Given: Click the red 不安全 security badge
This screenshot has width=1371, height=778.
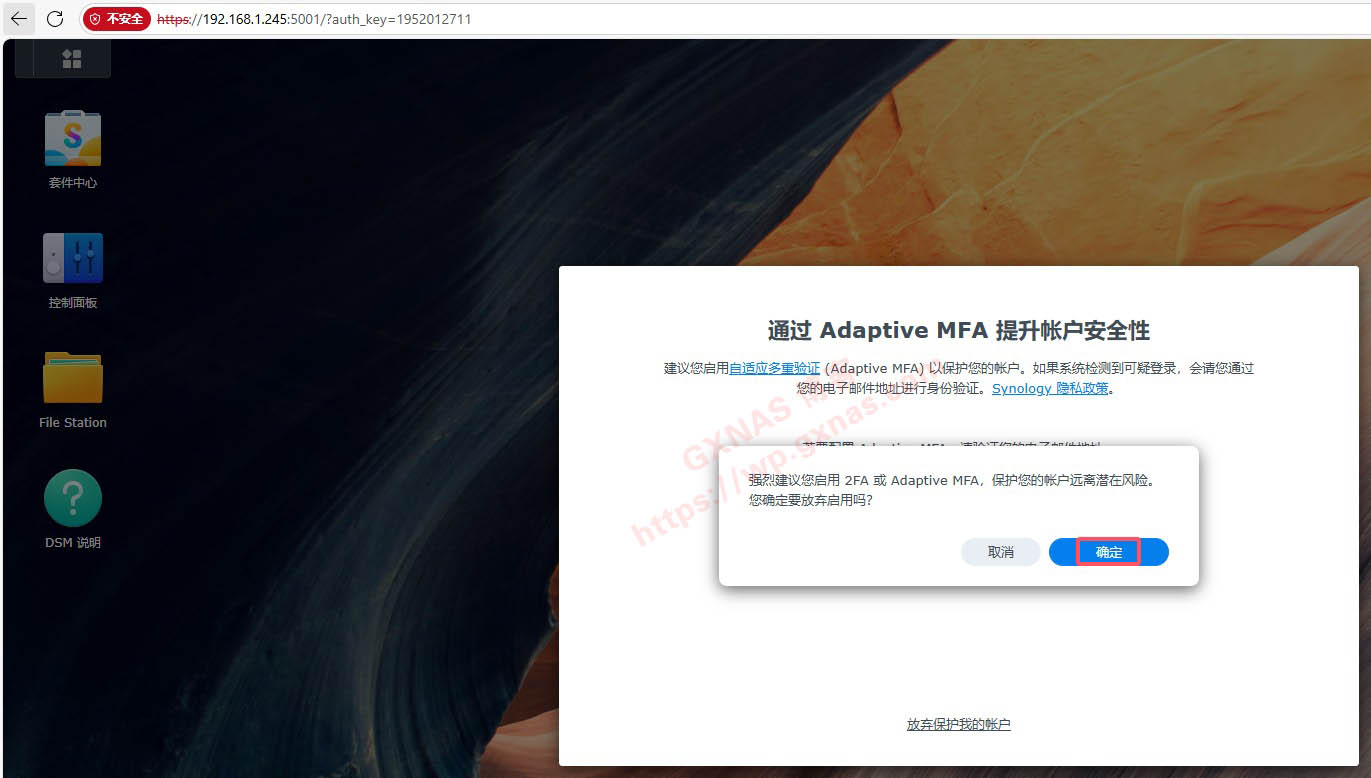Looking at the screenshot, I should pos(116,19).
